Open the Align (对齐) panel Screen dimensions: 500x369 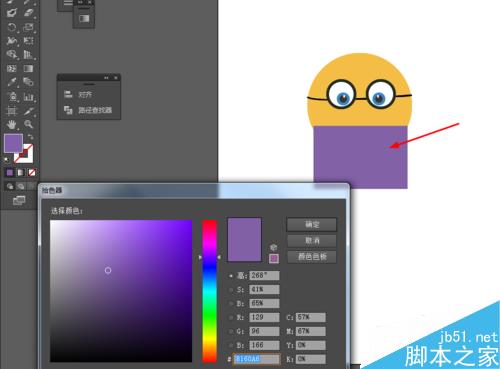coord(78,94)
